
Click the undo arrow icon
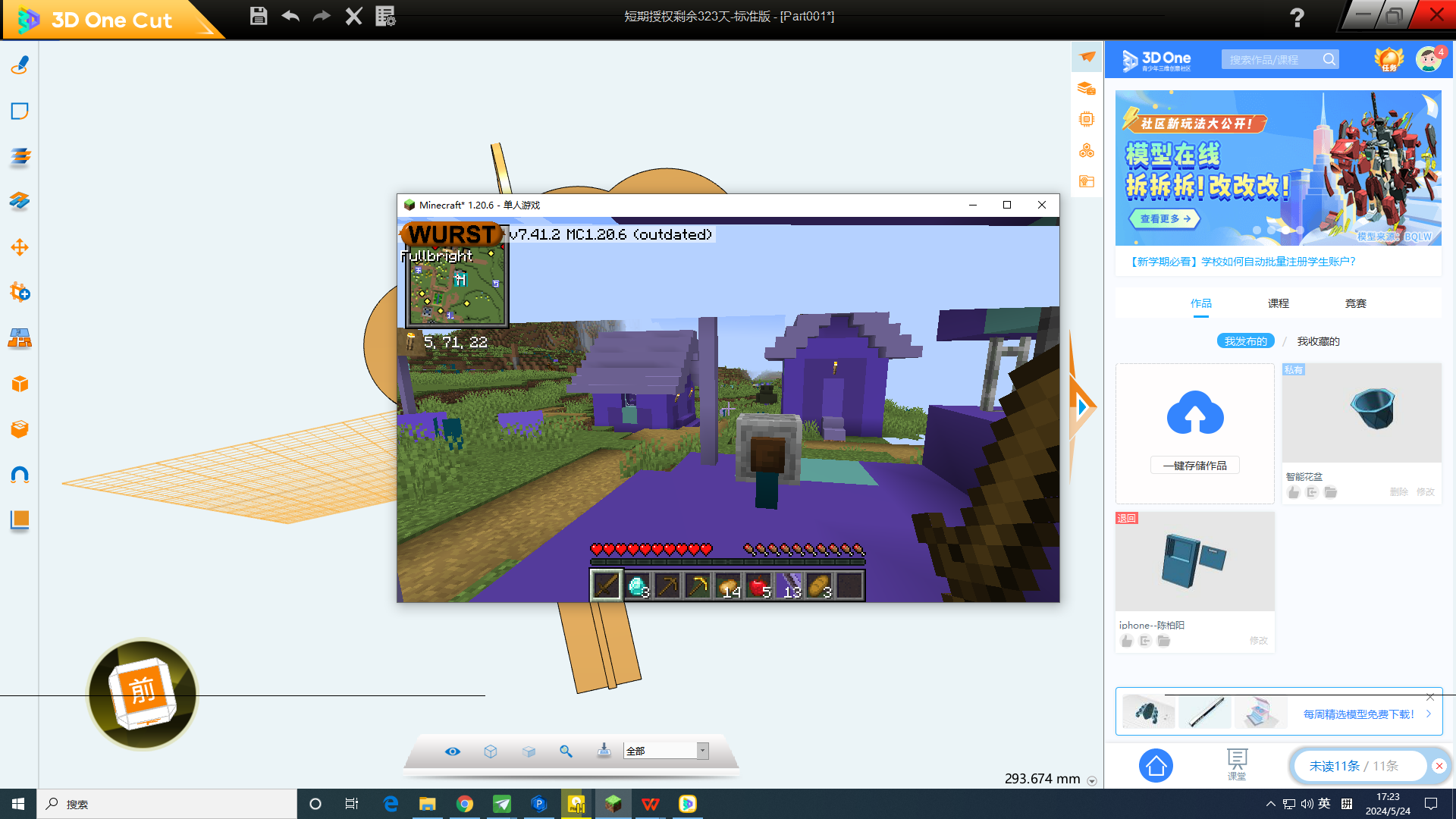290,16
